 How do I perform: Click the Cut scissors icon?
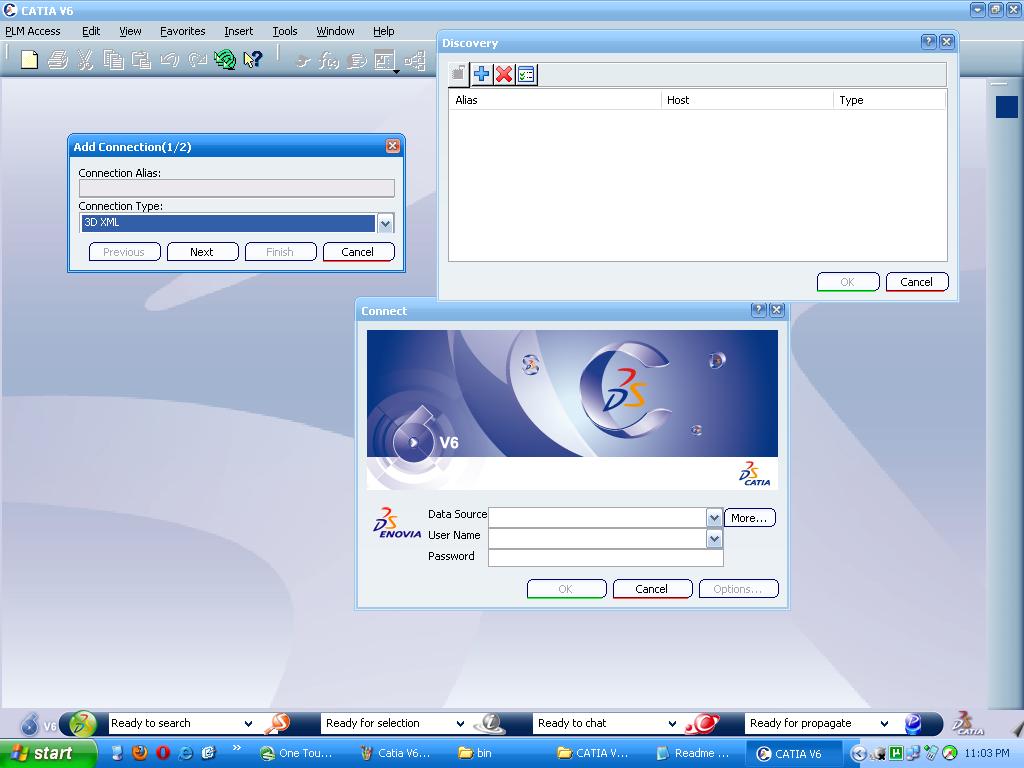85,60
